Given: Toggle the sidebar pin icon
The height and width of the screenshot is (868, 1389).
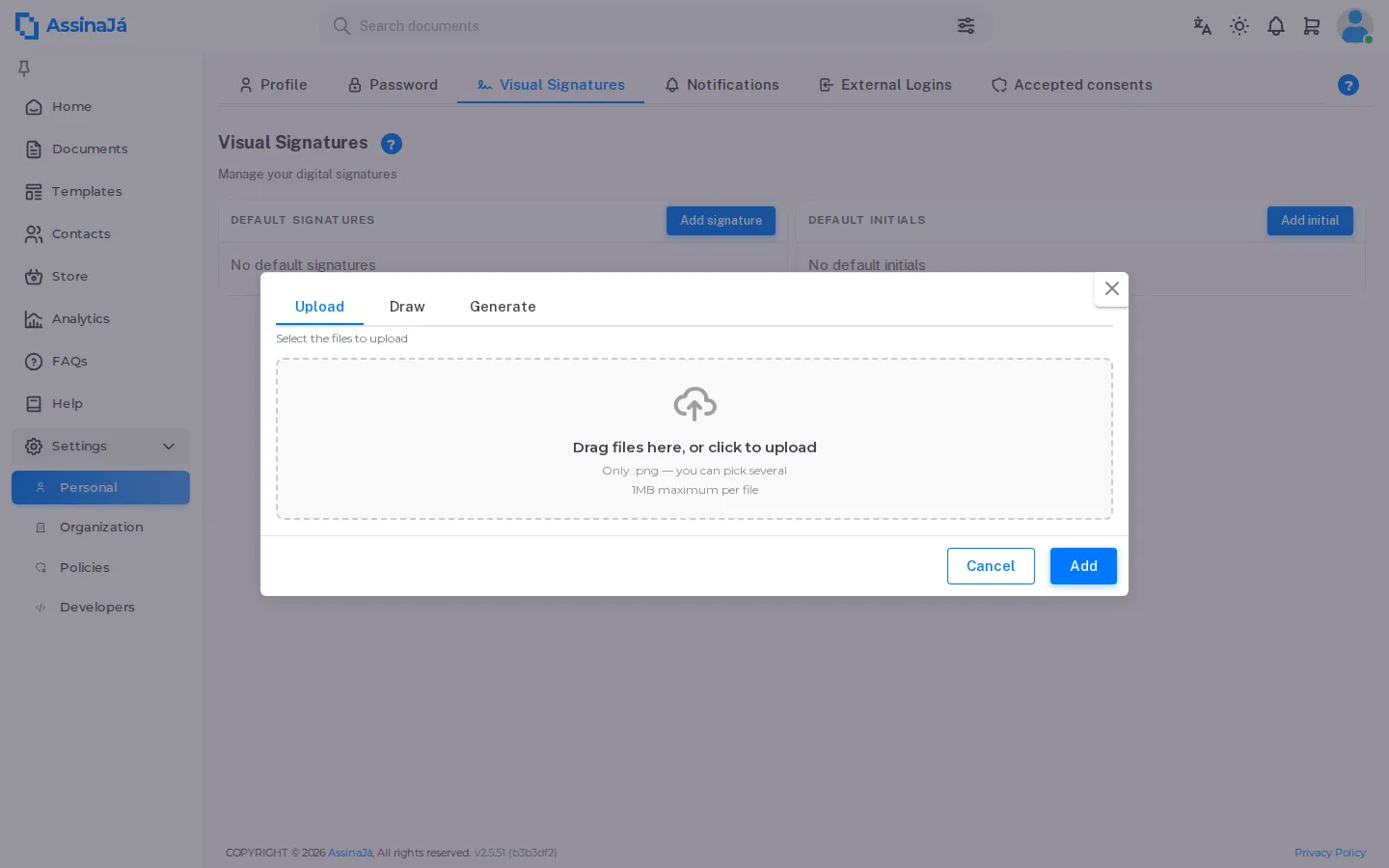Looking at the screenshot, I should pos(24,68).
